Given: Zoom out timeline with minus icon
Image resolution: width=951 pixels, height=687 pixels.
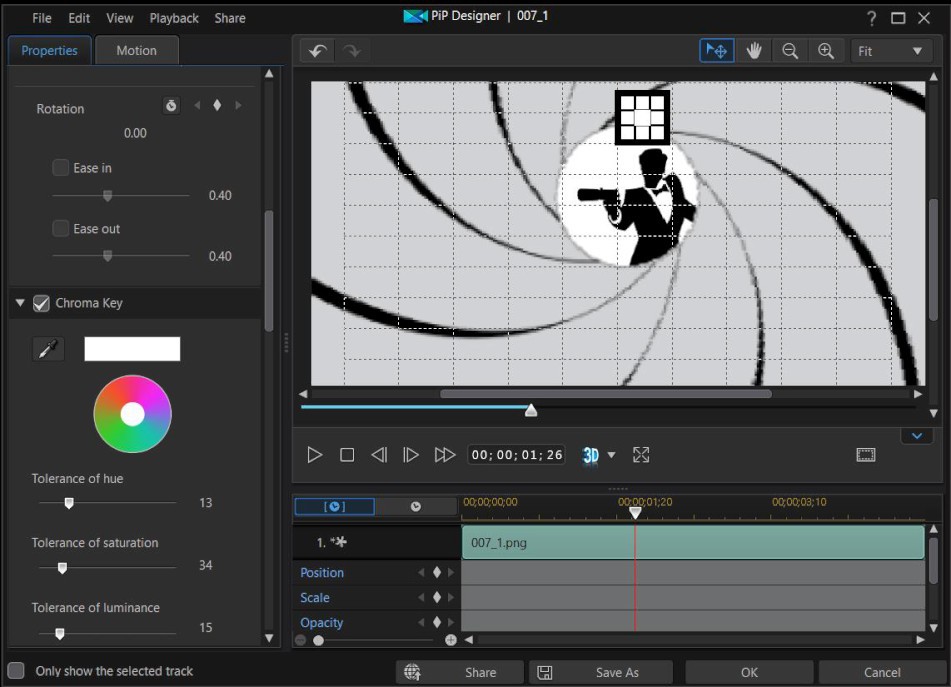Looking at the screenshot, I should point(300,640).
